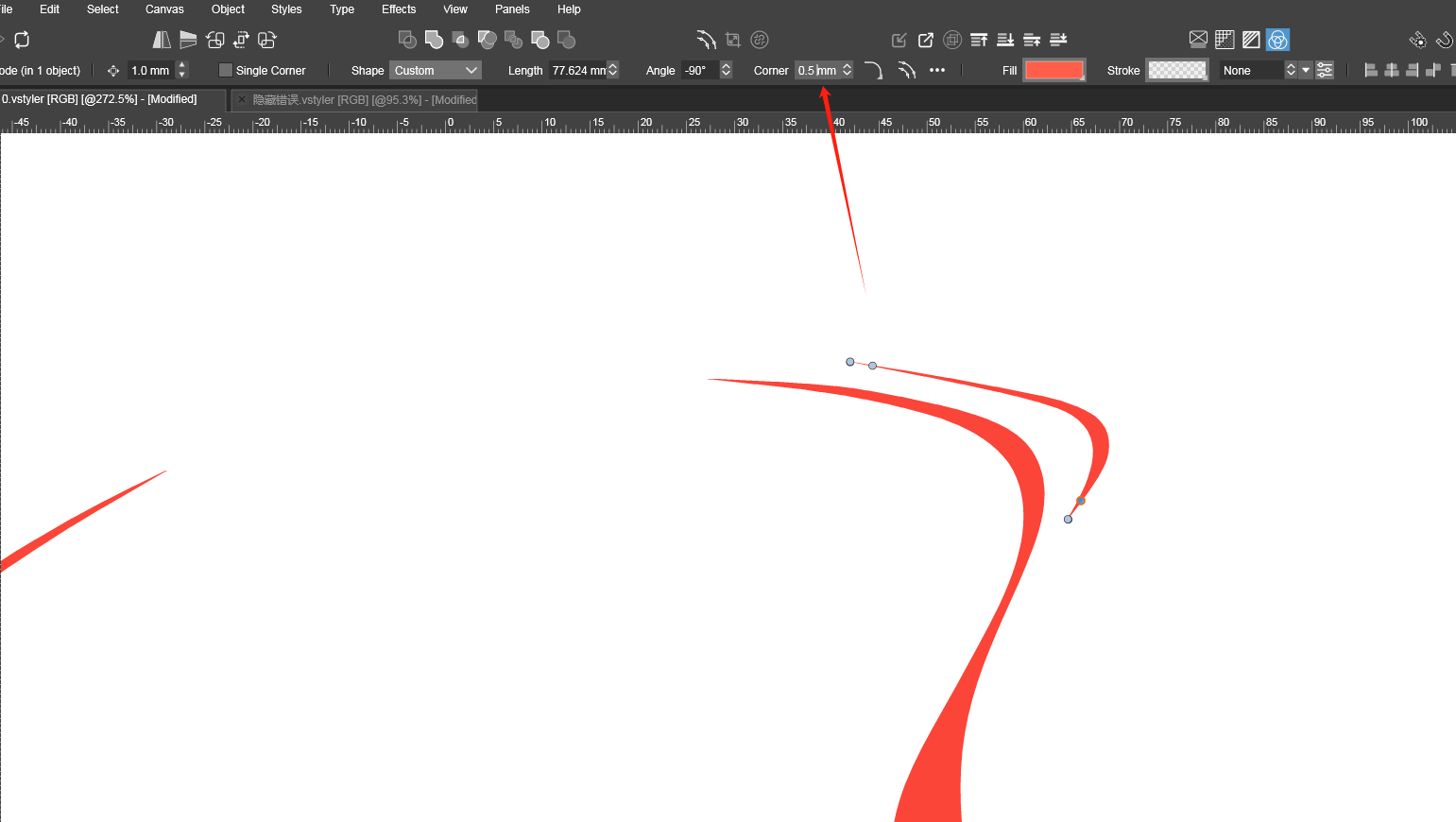Click the red Fill color swatch

[1053, 70]
